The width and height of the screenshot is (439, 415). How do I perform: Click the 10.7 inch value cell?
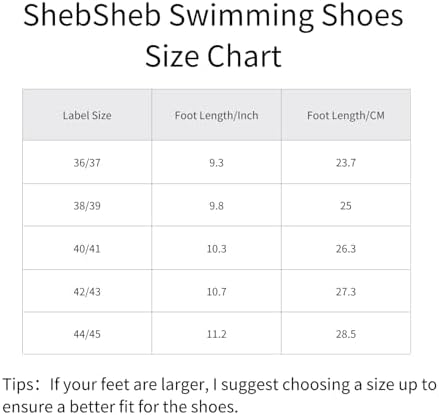(216, 291)
